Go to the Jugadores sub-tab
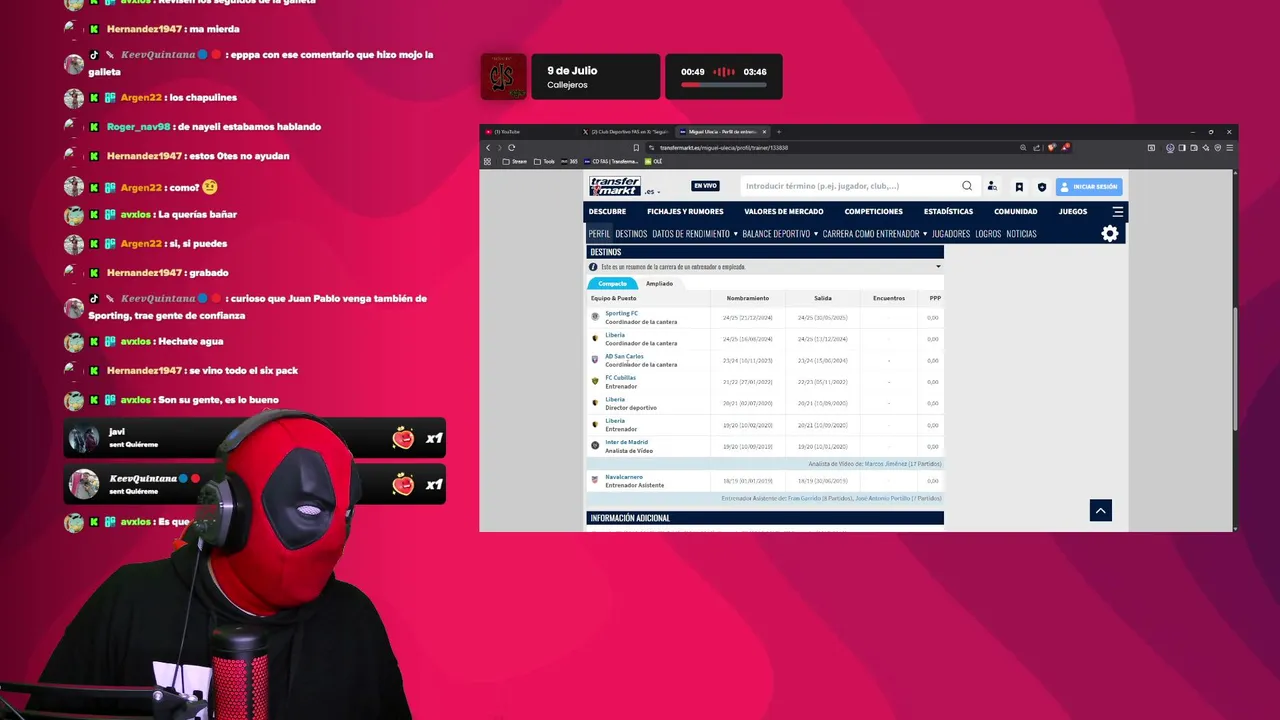This screenshot has height=720, width=1280. point(951,234)
